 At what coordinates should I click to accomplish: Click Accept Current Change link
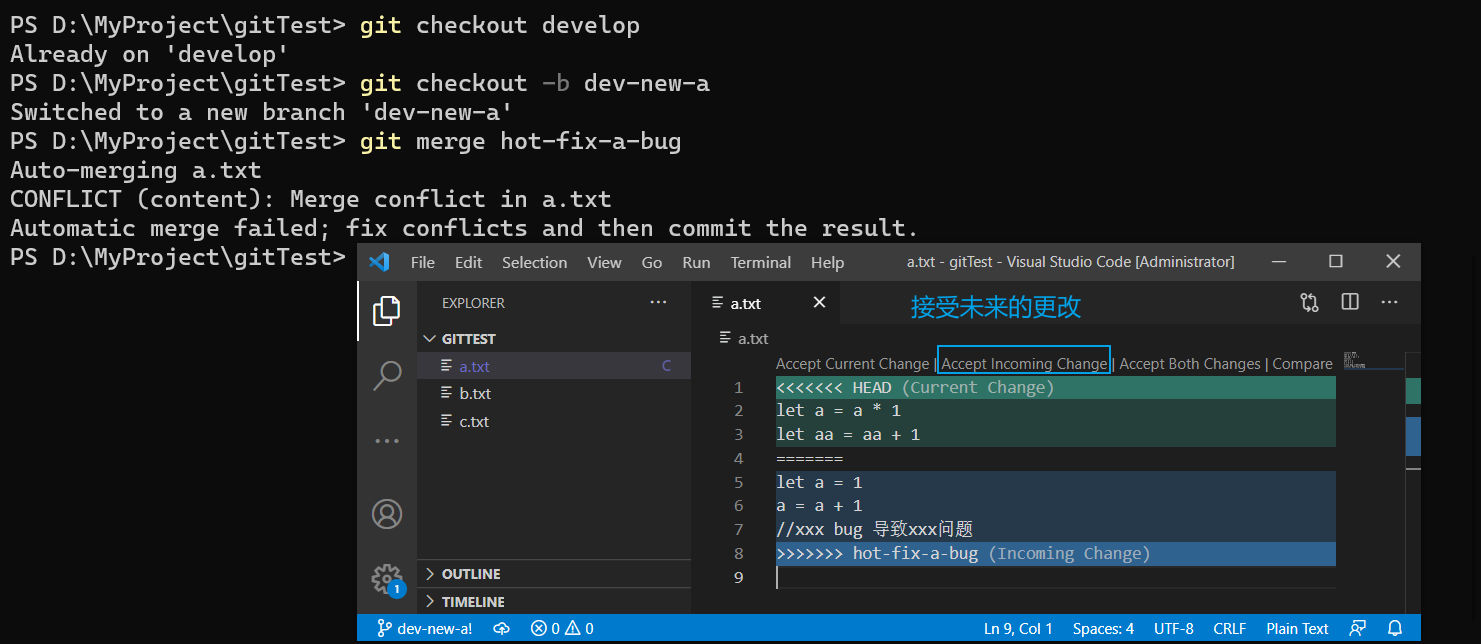coord(852,364)
